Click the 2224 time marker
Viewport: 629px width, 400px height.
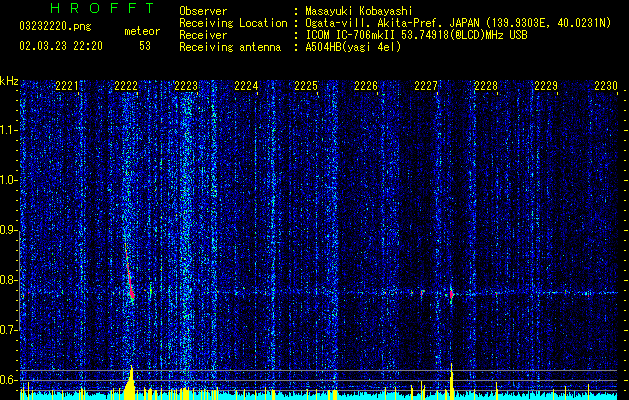pyautogui.click(x=246, y=86)
